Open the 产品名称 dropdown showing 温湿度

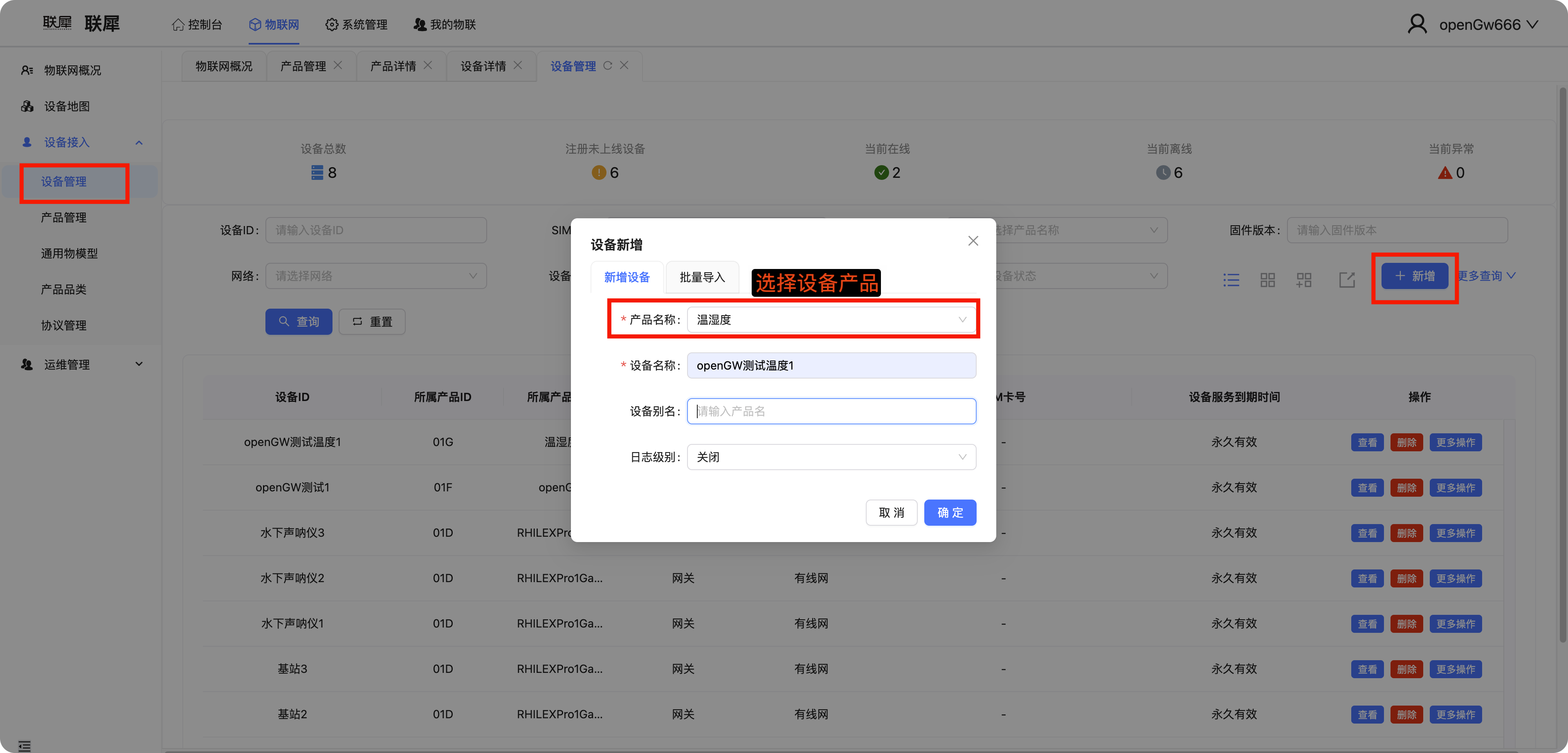(x=831, y=320)
